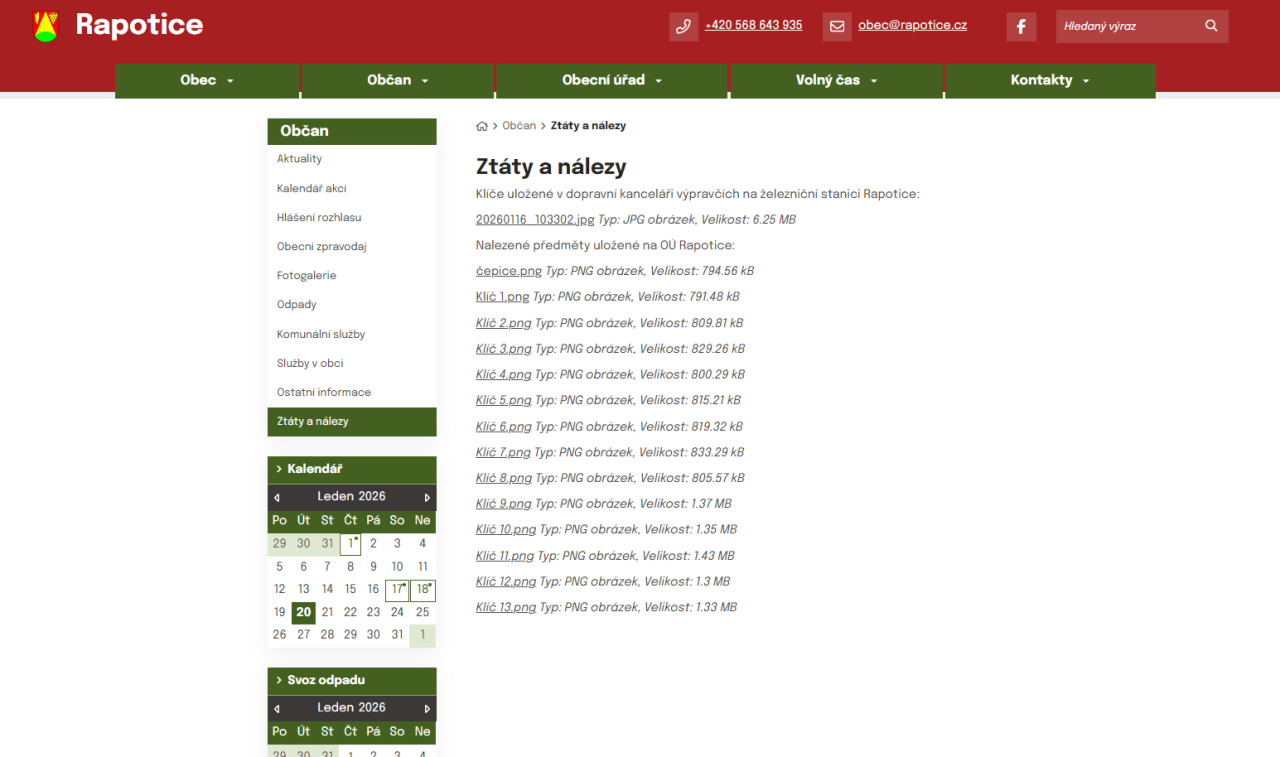Image resolution: width=1280 pixels, height=757 pixels.
Task: Open the čepice.png file link
Action: coord(508,271)
